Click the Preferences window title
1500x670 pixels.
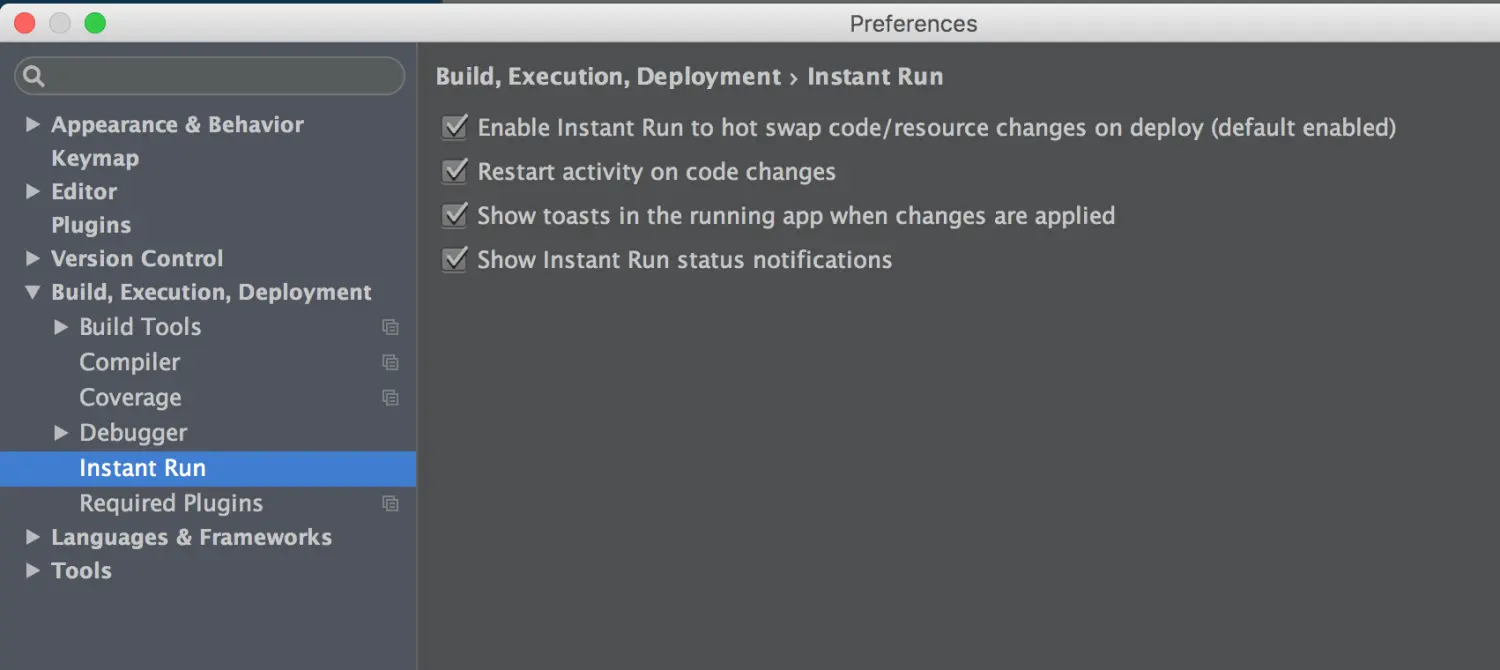913,23
